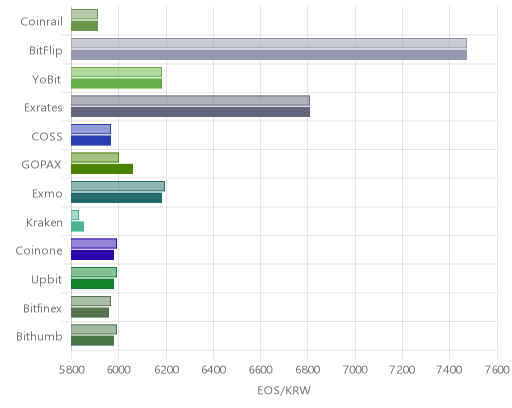The image size is (512, 408).
Task: Click the Coinrail label
Action: tap(41, 22)
